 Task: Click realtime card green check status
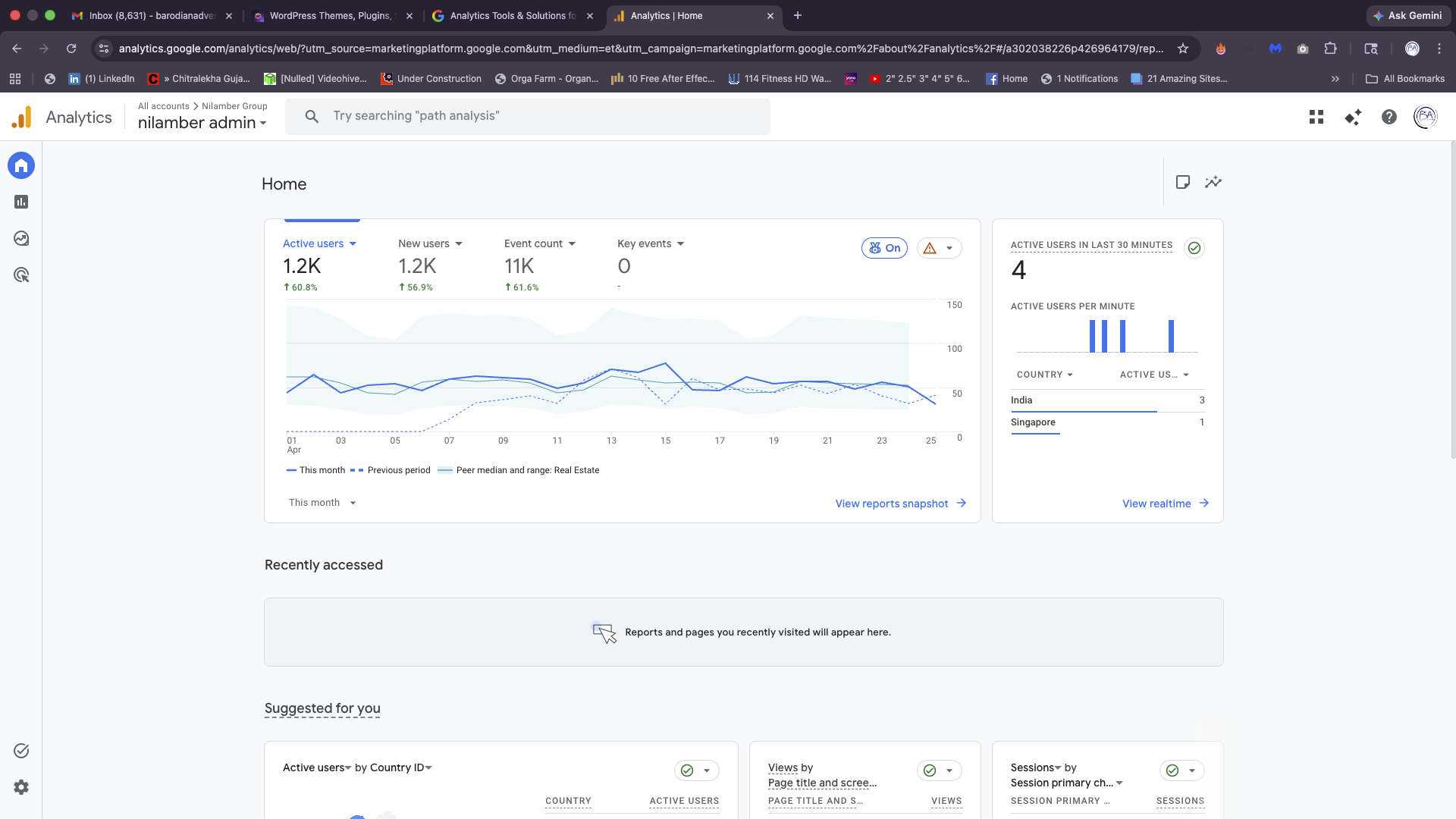(x=1194, y=248)
